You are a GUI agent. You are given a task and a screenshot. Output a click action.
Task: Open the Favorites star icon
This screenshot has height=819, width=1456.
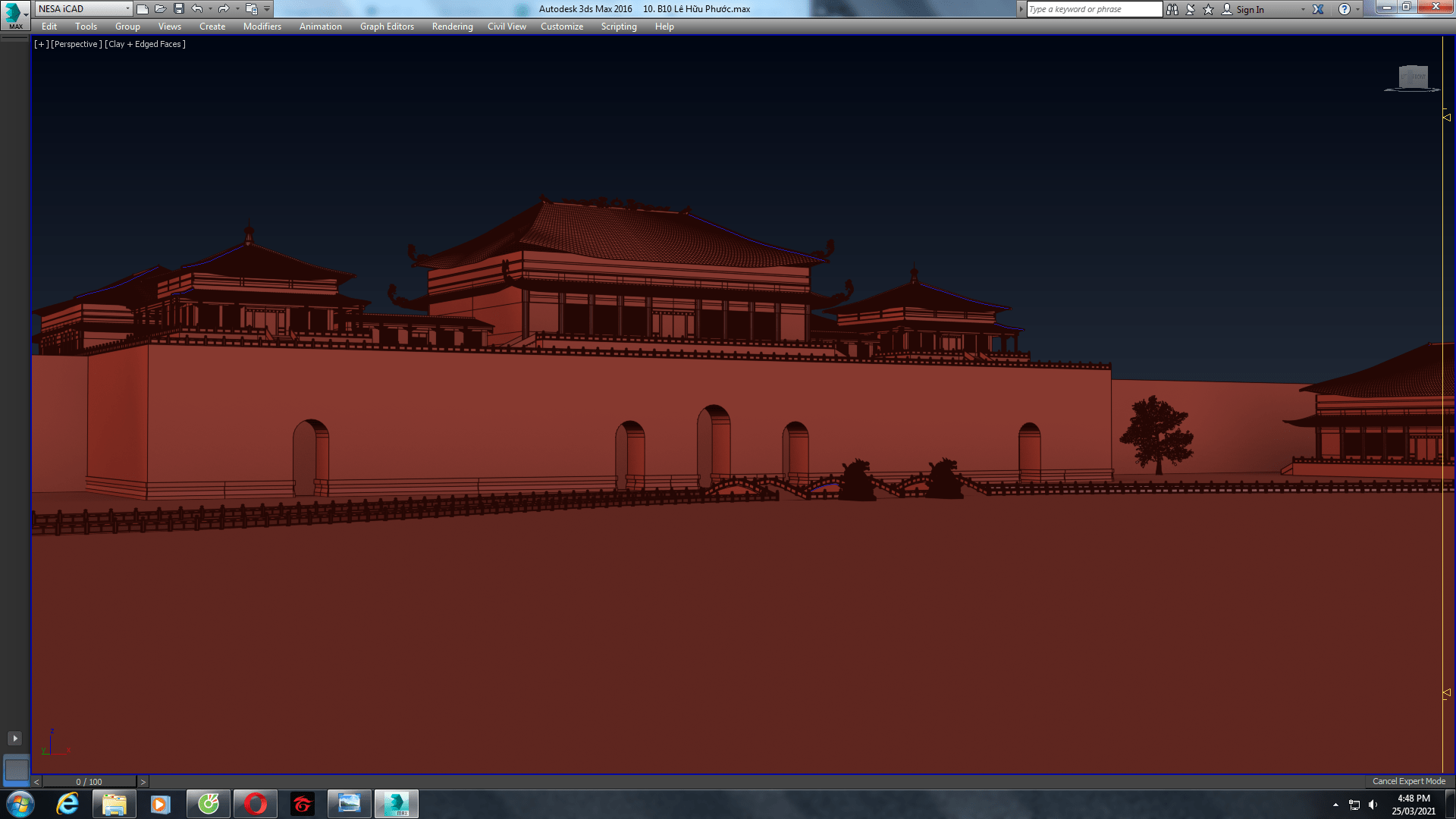pyautogui.click(x=1209, y=9)
